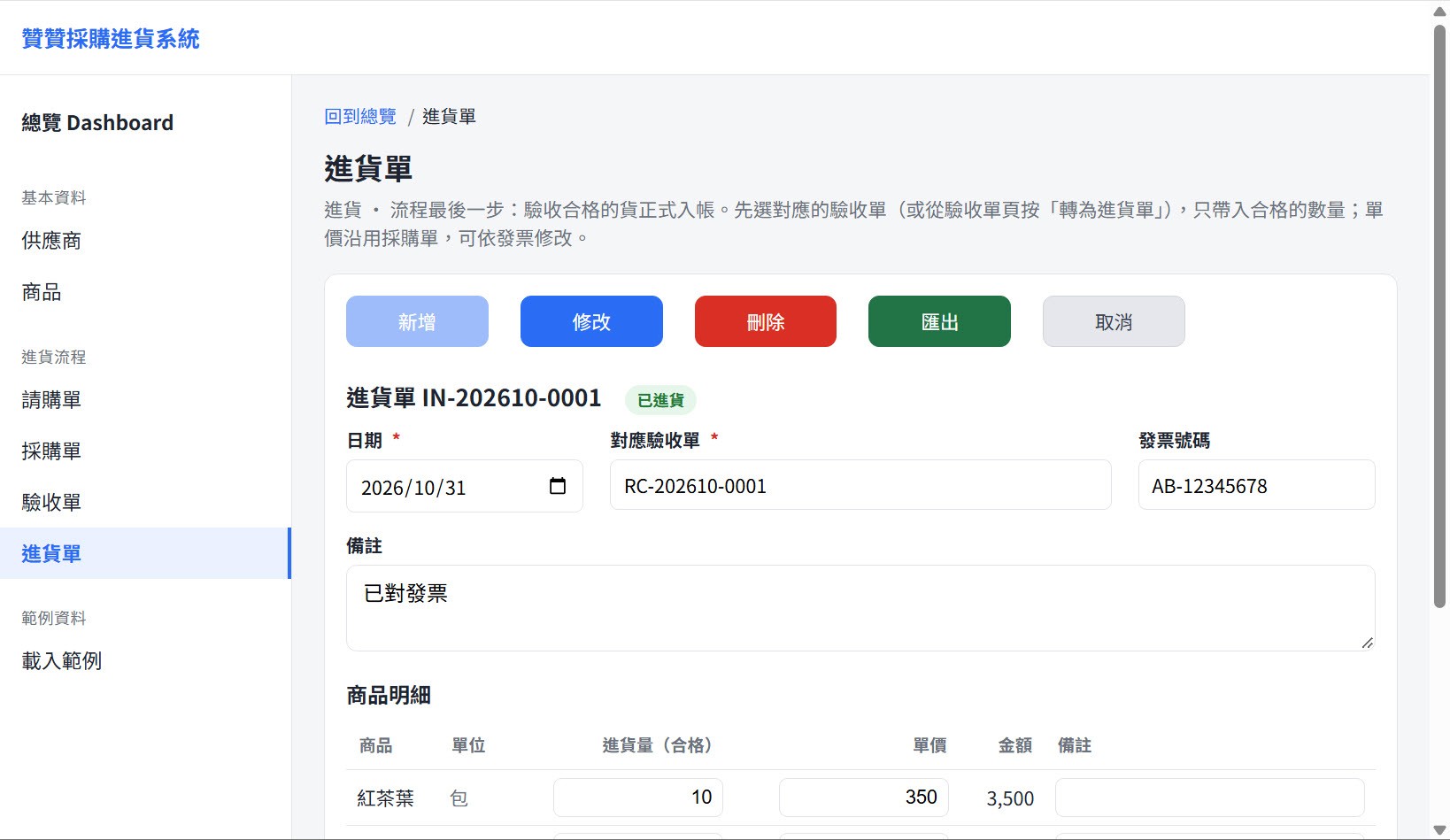This screenshot has width=1450, height=840.
Task: Click the 備註 textarea with 已對發票
Action: (860, 608)
